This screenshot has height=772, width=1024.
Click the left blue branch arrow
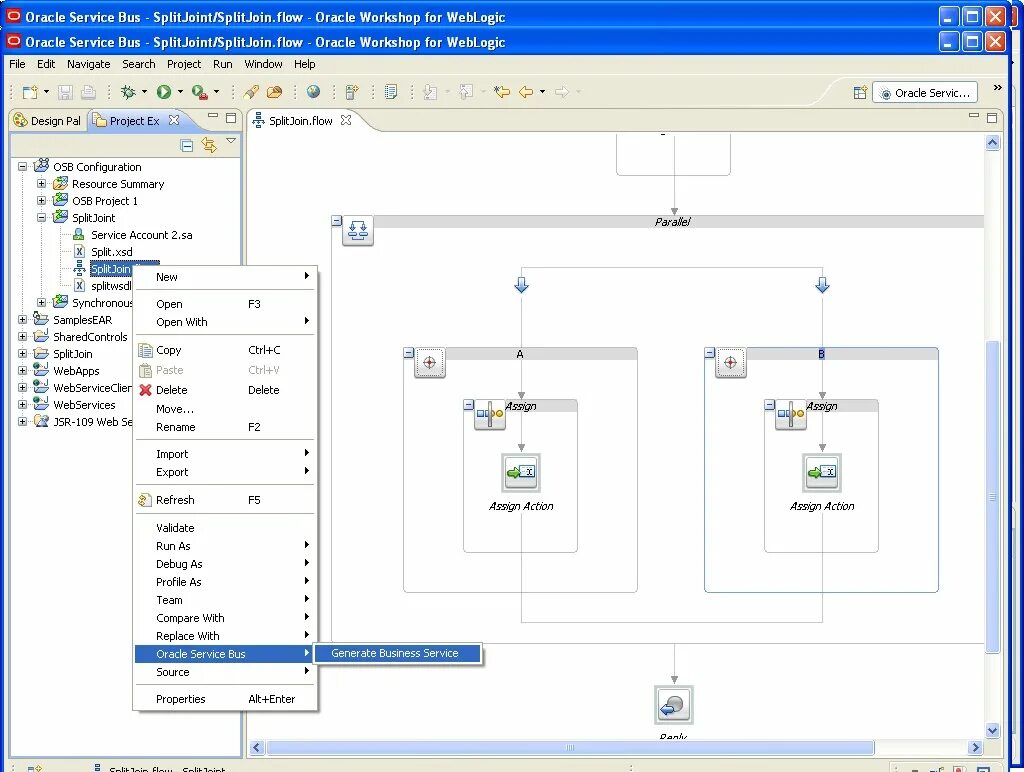pos(521,285)
